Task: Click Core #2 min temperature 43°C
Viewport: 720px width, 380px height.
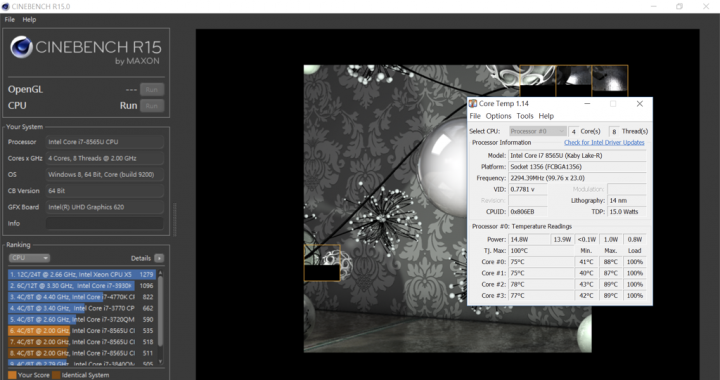Action: 586,285
